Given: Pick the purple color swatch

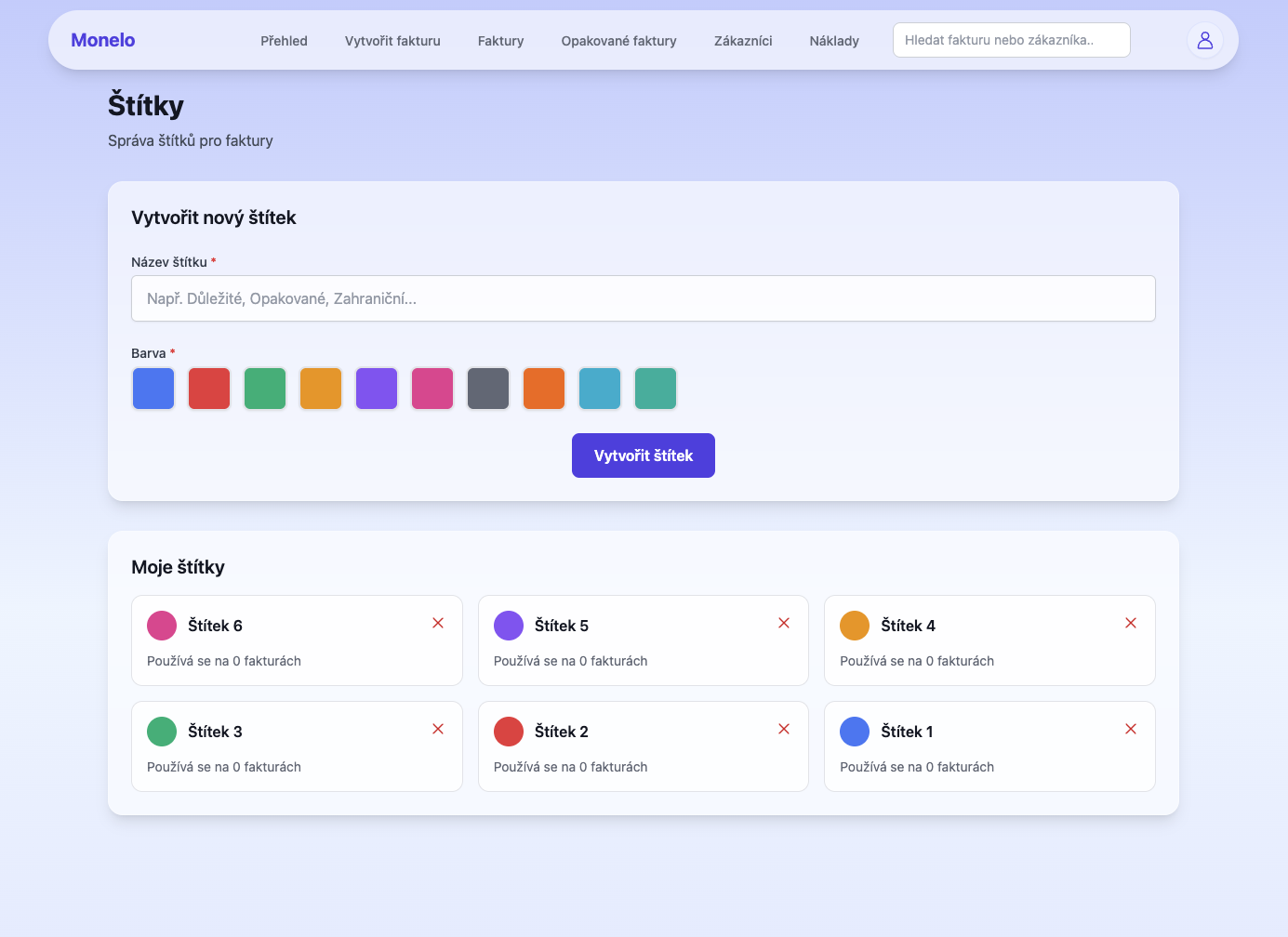Looking at the screenshot, I should tap(376, 389).
